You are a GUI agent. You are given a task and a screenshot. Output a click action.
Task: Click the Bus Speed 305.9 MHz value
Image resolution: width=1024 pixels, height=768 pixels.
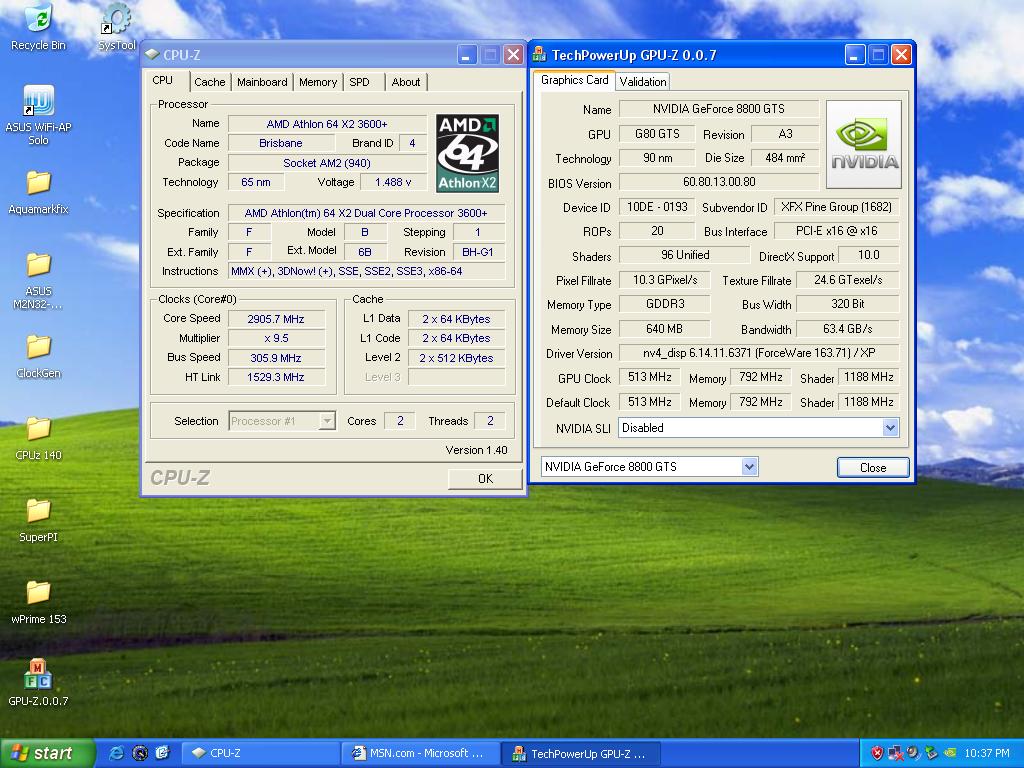pyautogui.click(x=276, y=358)
